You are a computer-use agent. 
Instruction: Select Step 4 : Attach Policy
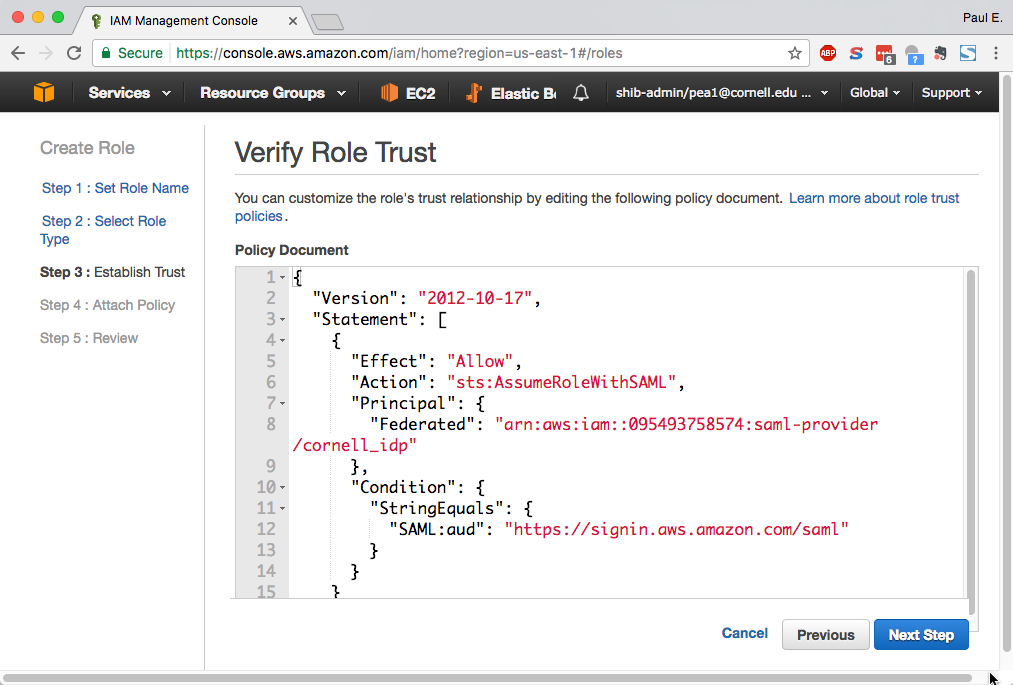[x=107, y=305]
